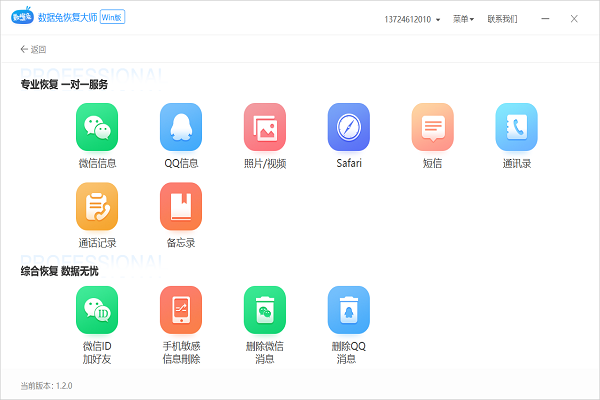Click the 综合恢复 数据无忧 heading

click(x=59, y=271)
